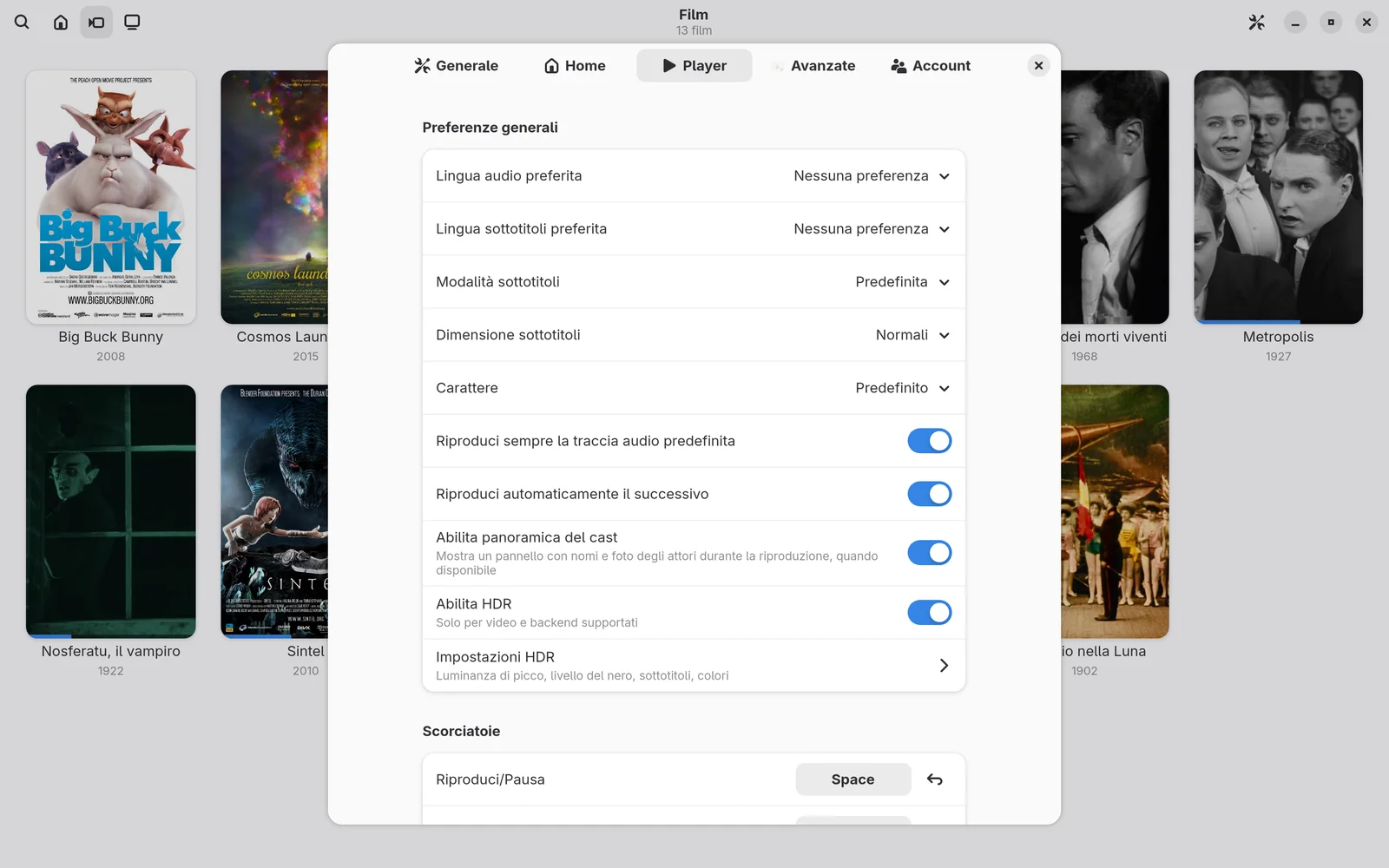The image size is (1389, 868).
Task: Open Nosferatu, il vampiro poster
Action: [x=111, y=511]
